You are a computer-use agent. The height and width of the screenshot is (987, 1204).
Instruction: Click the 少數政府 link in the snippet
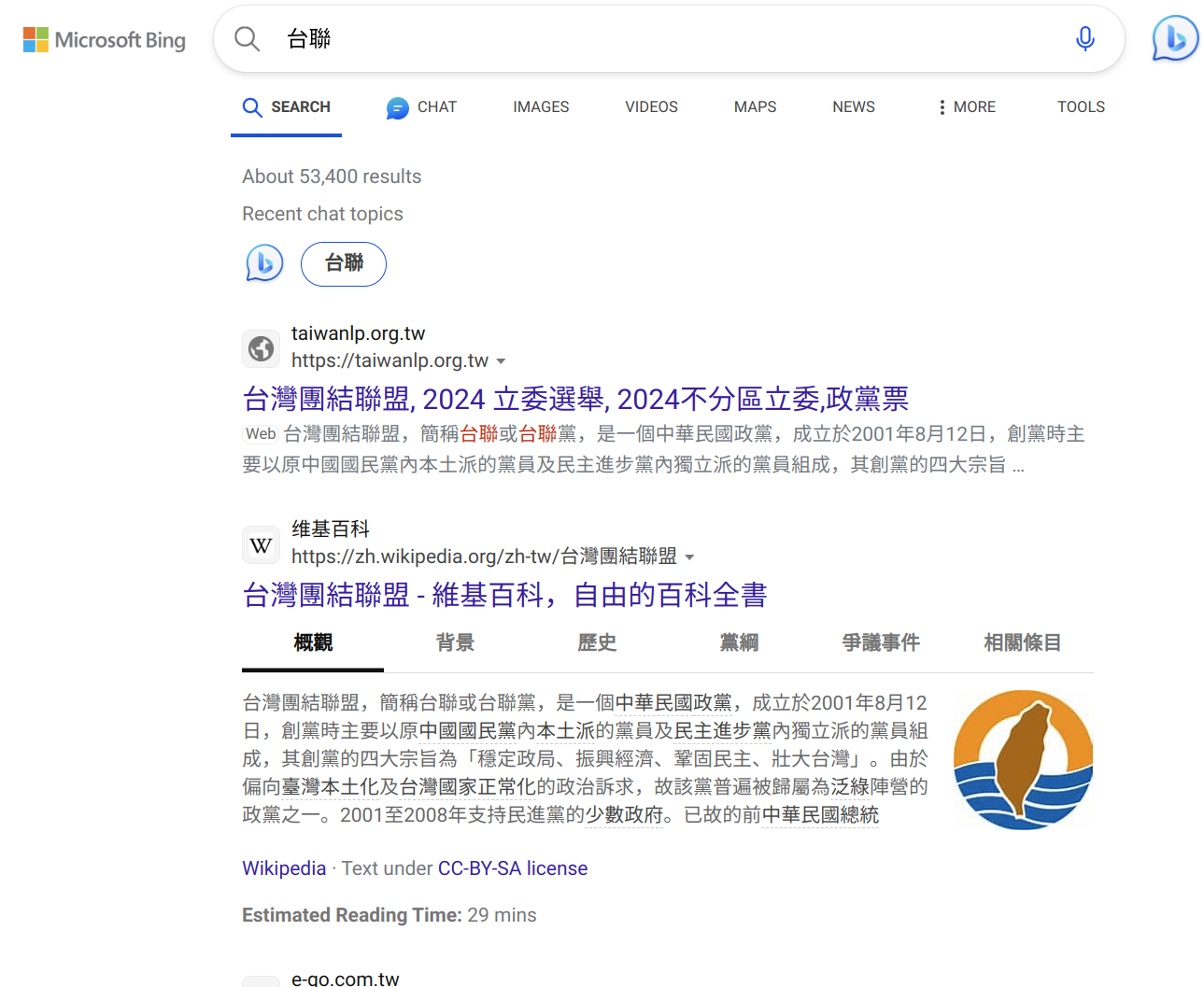[x=624, y=814]
